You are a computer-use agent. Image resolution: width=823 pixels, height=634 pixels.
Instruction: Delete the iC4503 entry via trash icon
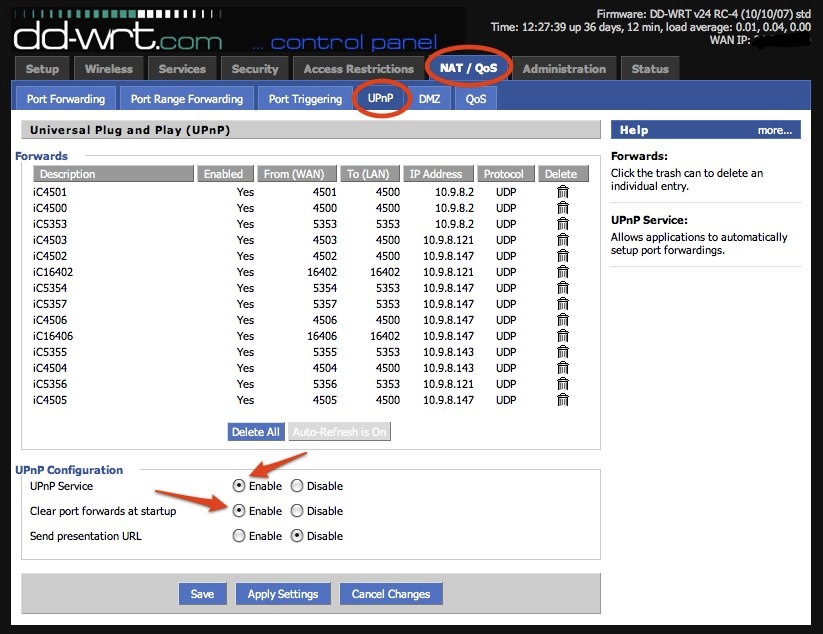click(563, 240)
